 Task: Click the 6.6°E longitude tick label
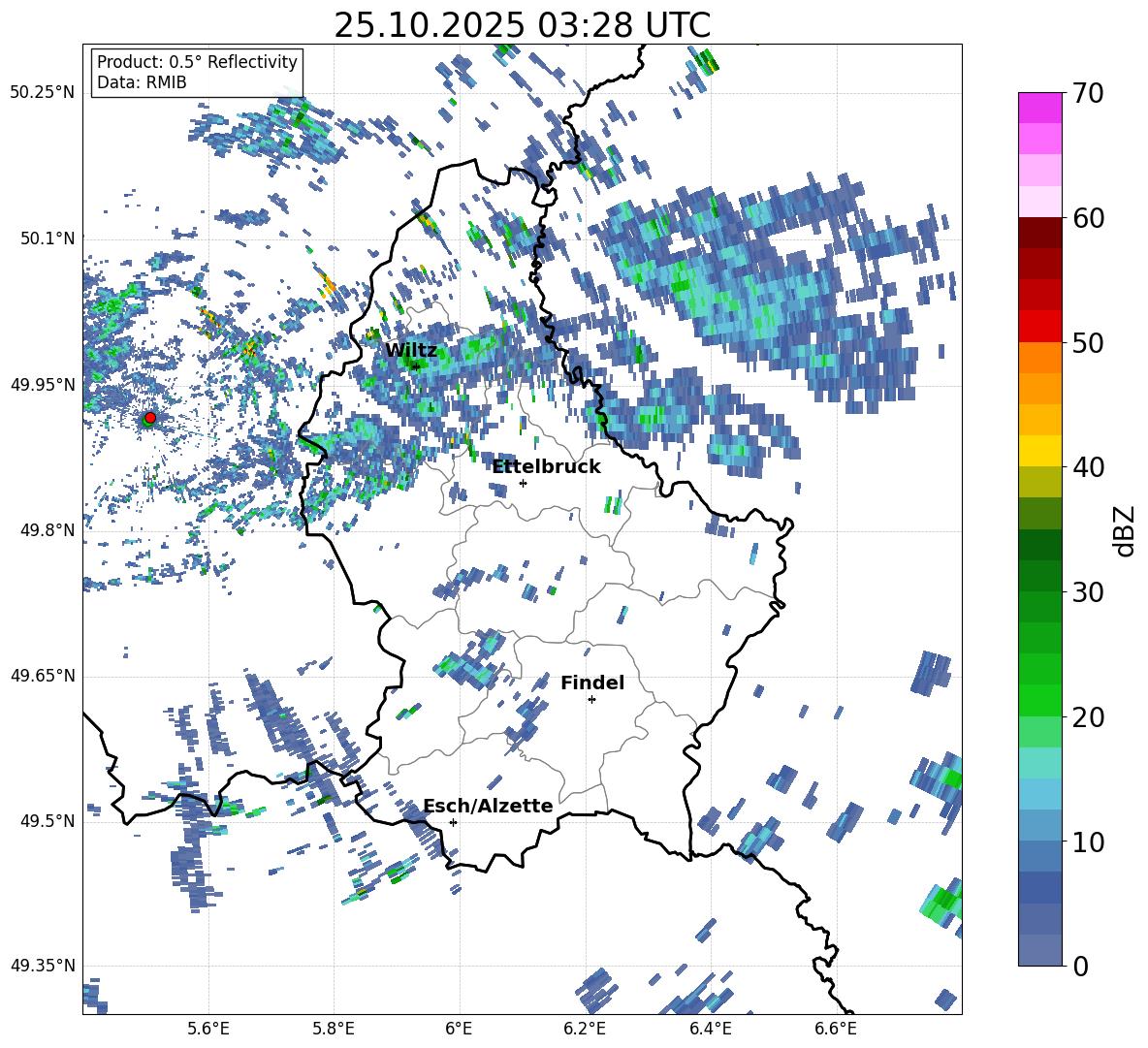(836, 1029)
